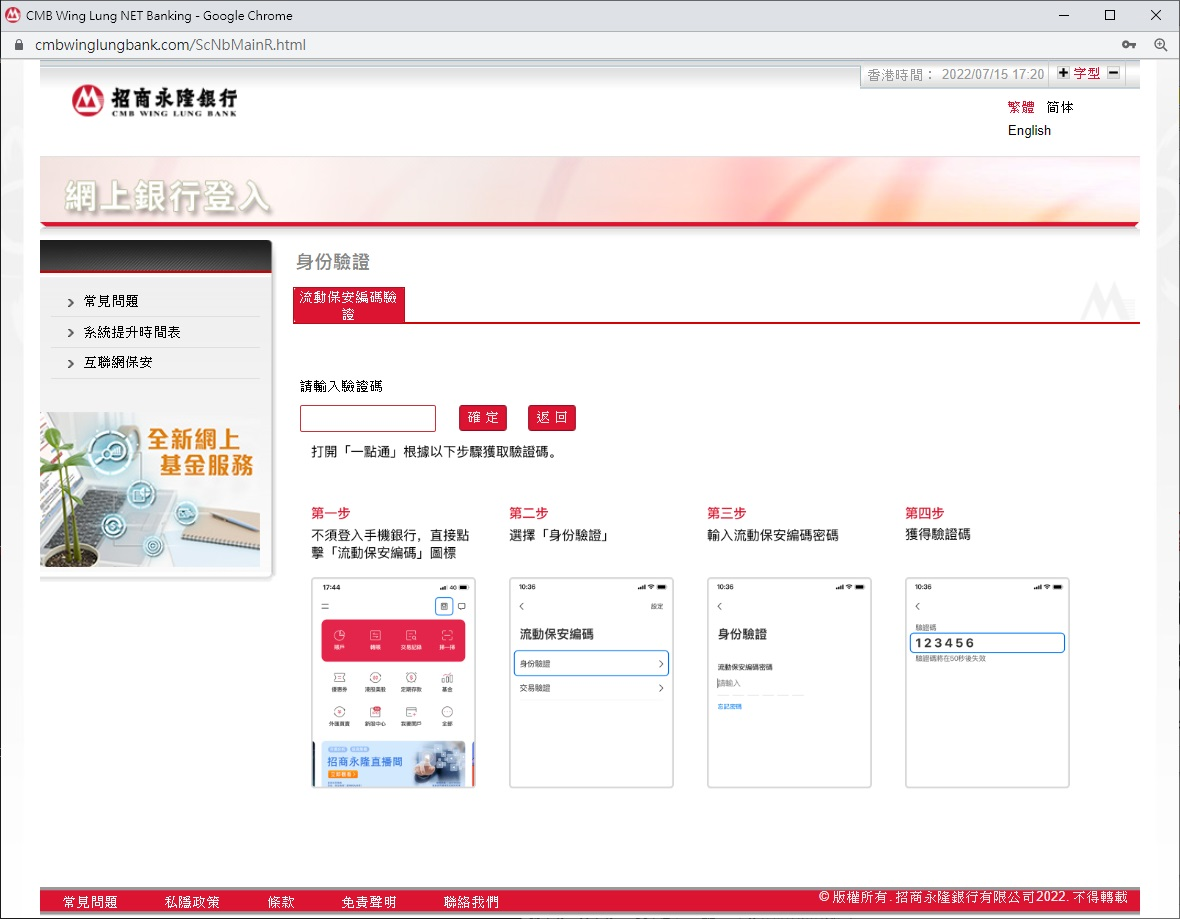Image resolution: width=1180 pixels, height=919 pixels.
Task: Switch language to 繁體
Action: (x=1021, y=108)
